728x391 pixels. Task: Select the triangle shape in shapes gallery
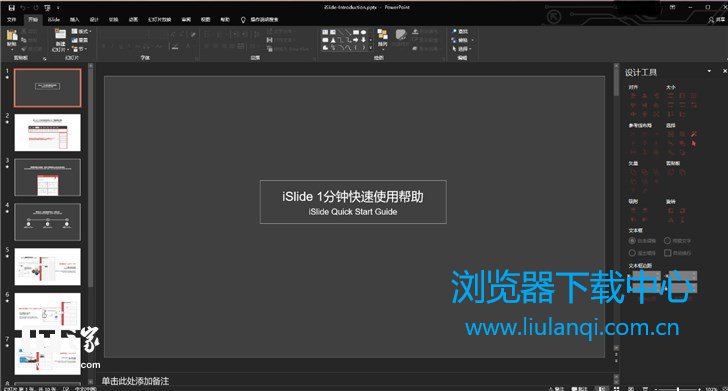(333, 40)
